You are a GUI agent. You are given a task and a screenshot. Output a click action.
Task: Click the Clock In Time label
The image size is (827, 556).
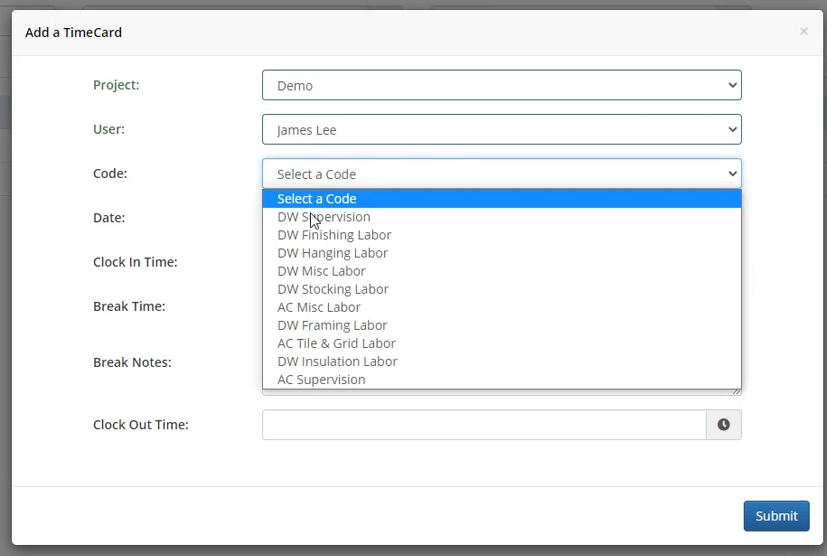[x=135, y=262]
